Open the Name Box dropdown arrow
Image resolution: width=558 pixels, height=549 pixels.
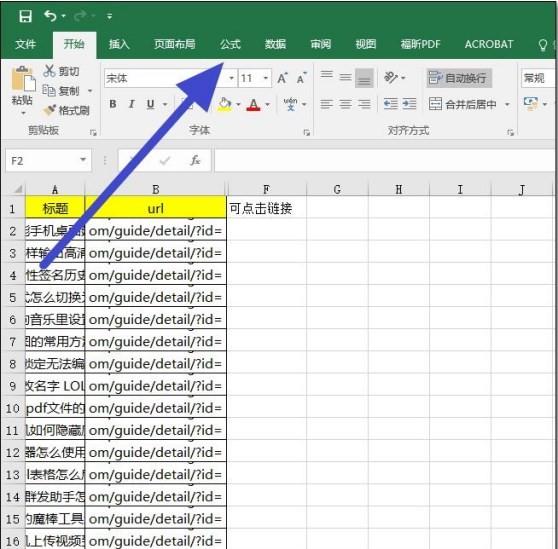pos(83,160)
